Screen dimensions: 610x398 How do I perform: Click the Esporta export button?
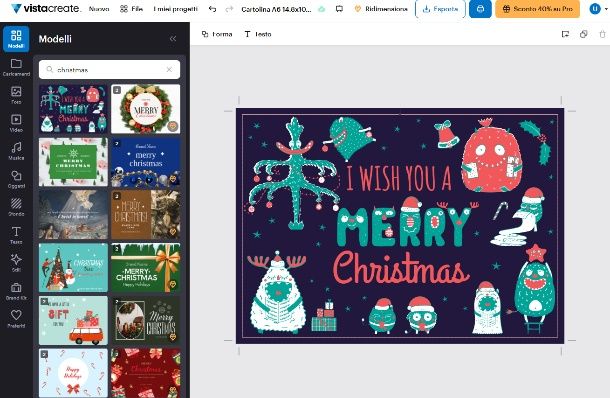[x=440, y=9]
